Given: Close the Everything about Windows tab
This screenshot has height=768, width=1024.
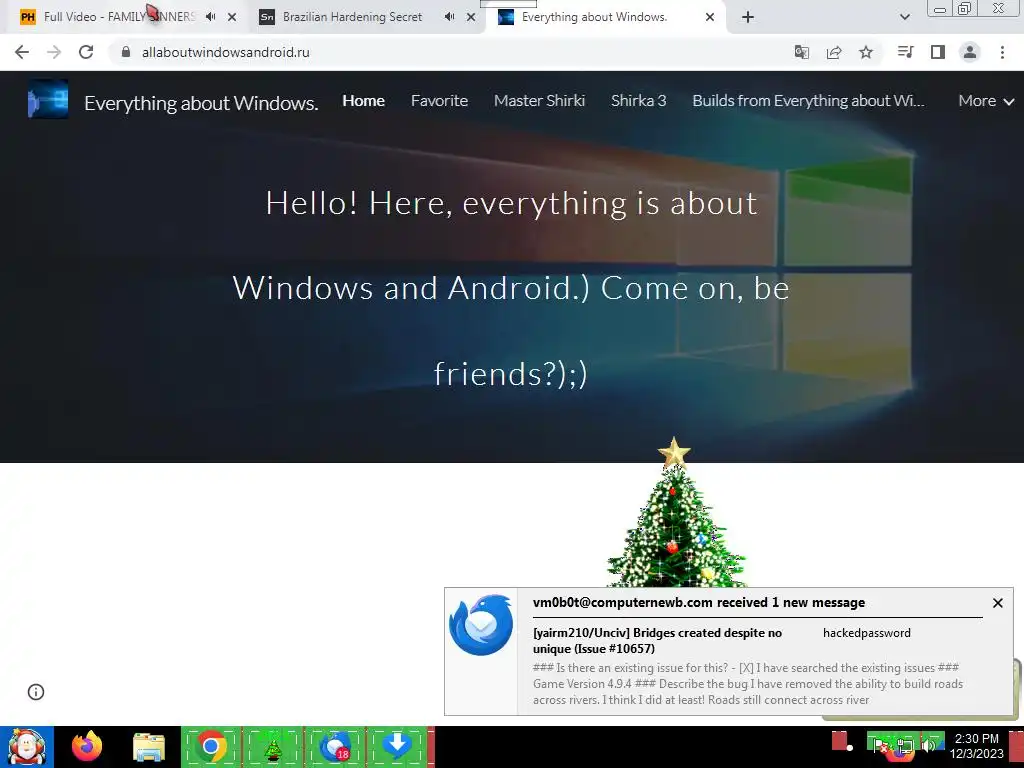Looking at the screenshot, I should click(710, 17).
